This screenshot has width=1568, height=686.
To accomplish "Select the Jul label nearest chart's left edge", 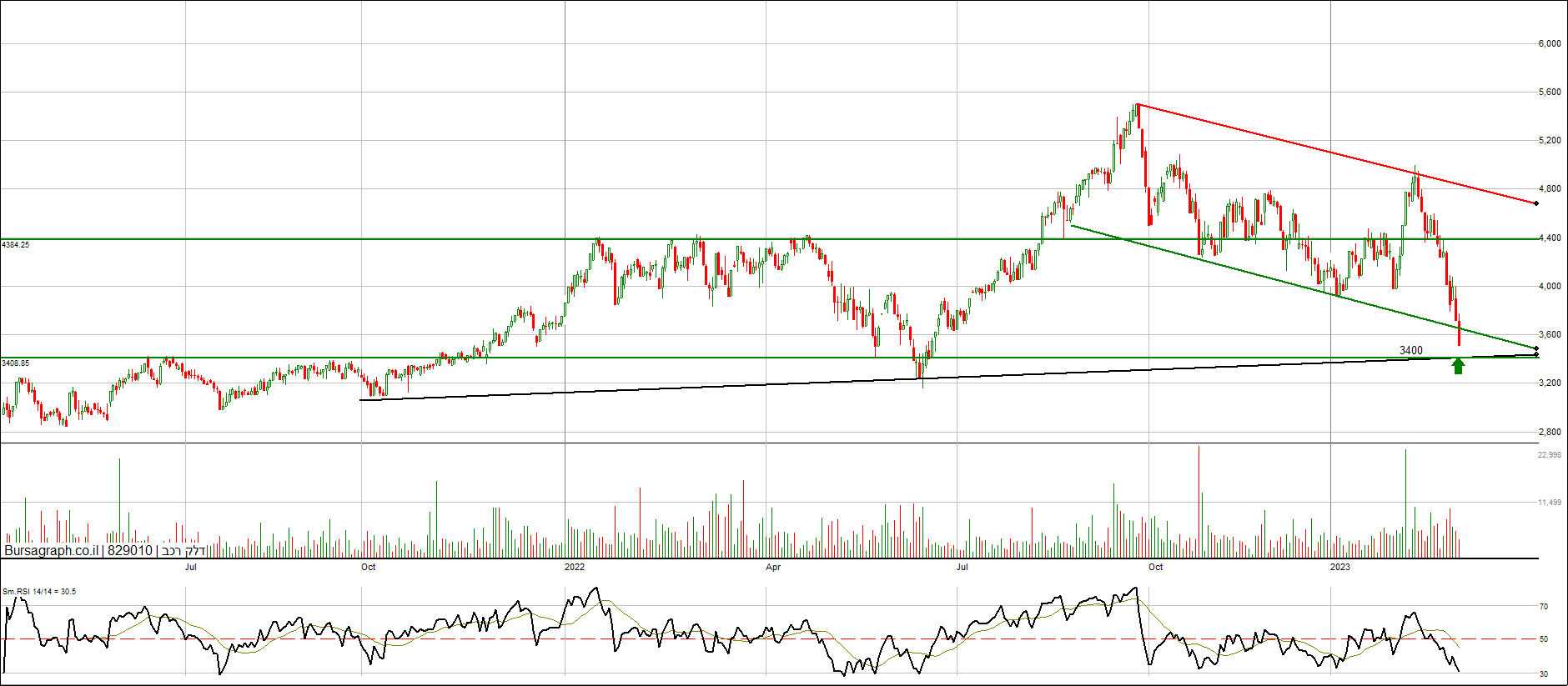I will [191, 567].
